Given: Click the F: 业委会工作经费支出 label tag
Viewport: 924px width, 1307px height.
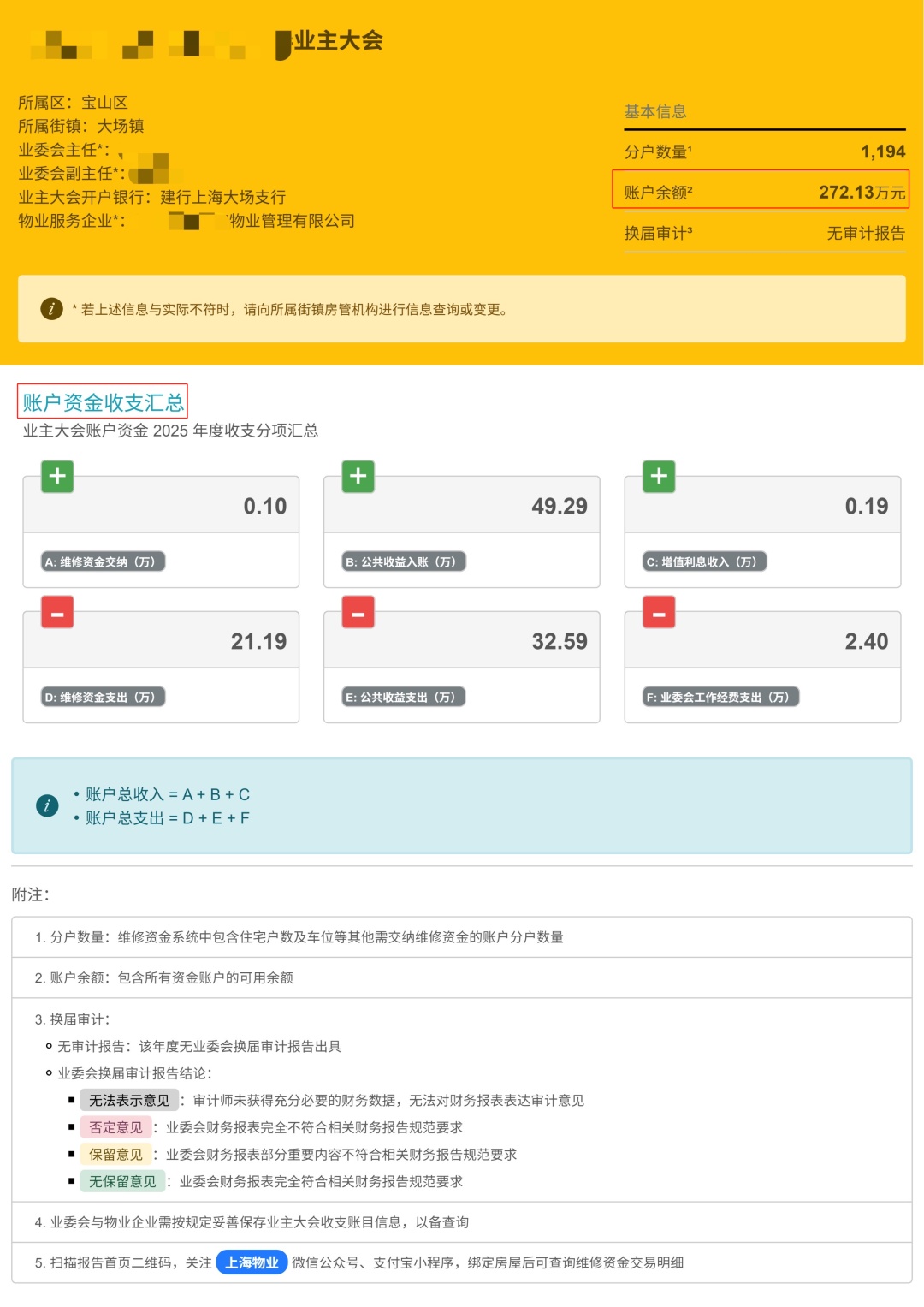Looking at the screenshot, I should coord(720,697).
